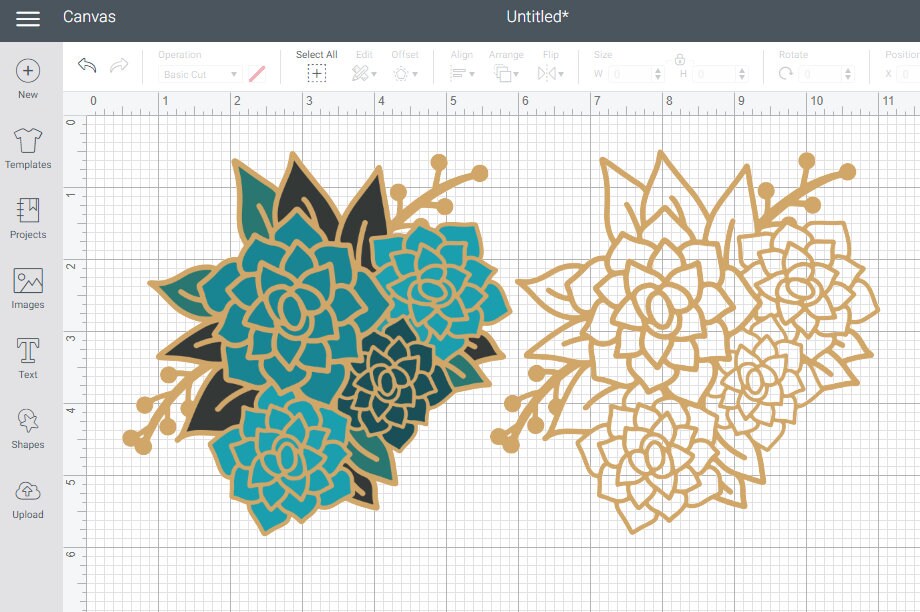Open the operation color swatch
Image resolution: width=920 pixels, height=612 pixels.
(257, 74)
